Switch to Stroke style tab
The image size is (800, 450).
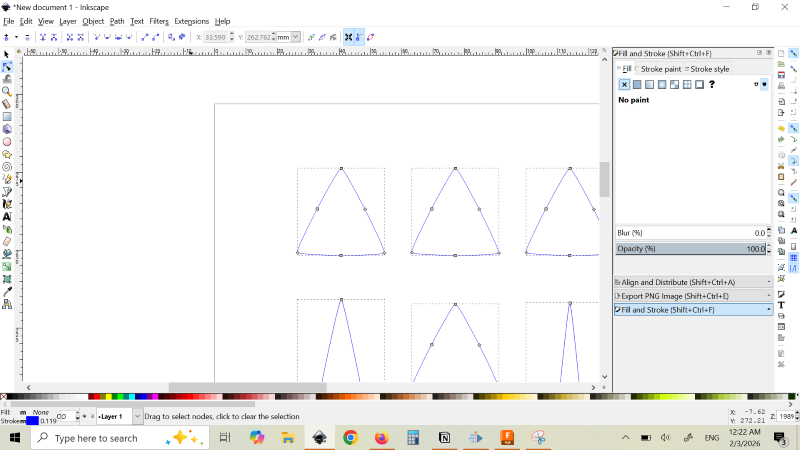(x=707, y=69)
